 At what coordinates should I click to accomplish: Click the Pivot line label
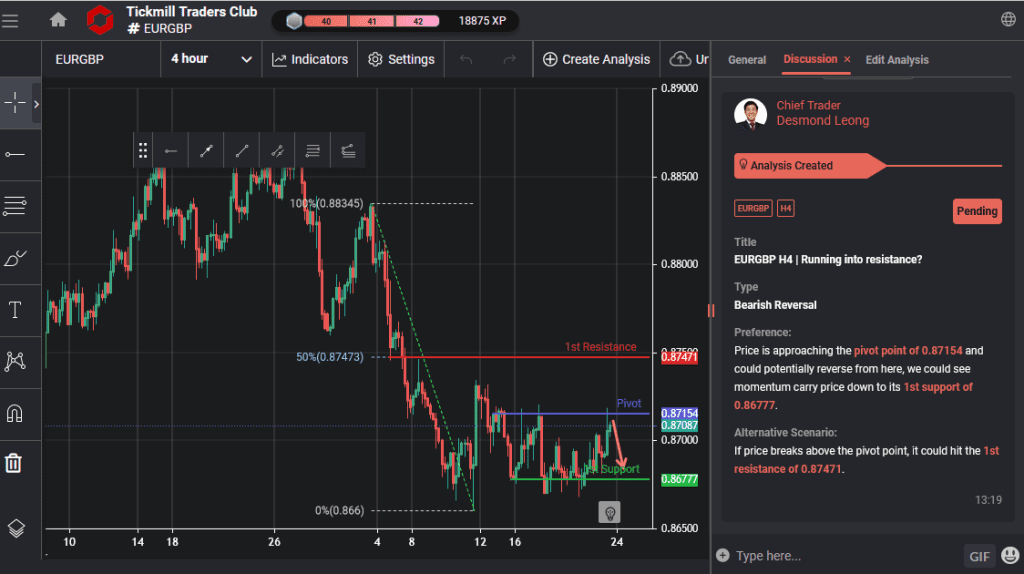(629, 404)
